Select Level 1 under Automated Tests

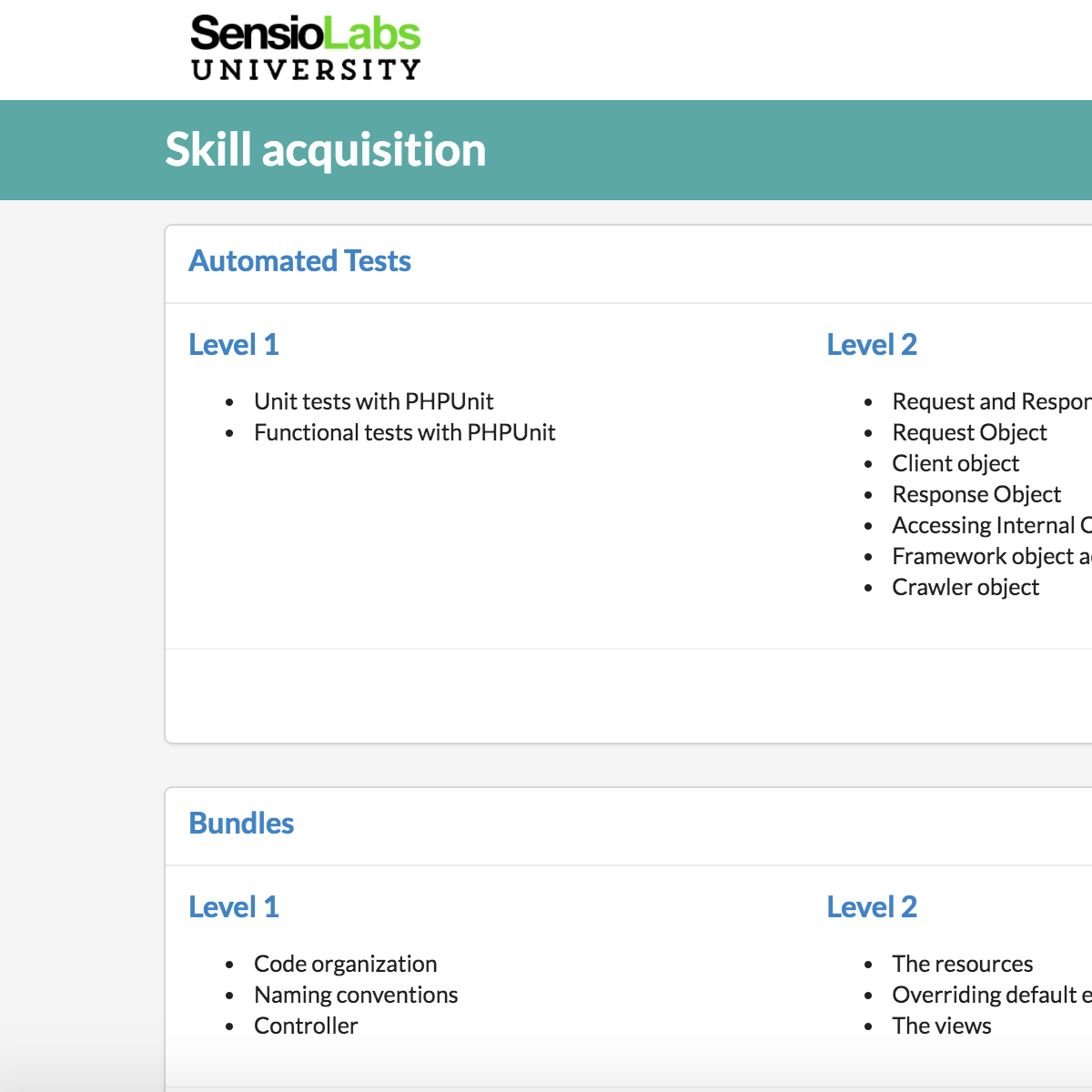[233, 345]
